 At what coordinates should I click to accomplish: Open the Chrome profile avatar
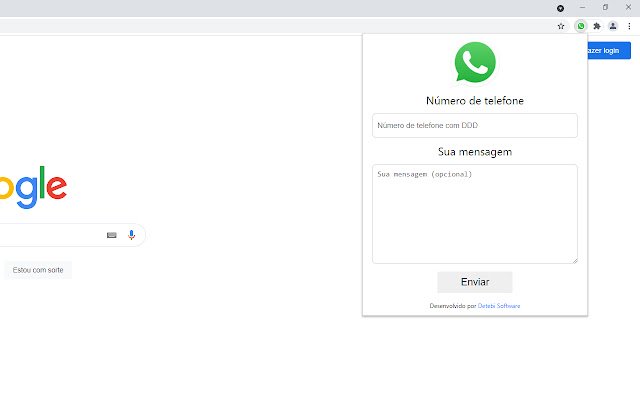(613, 26)
